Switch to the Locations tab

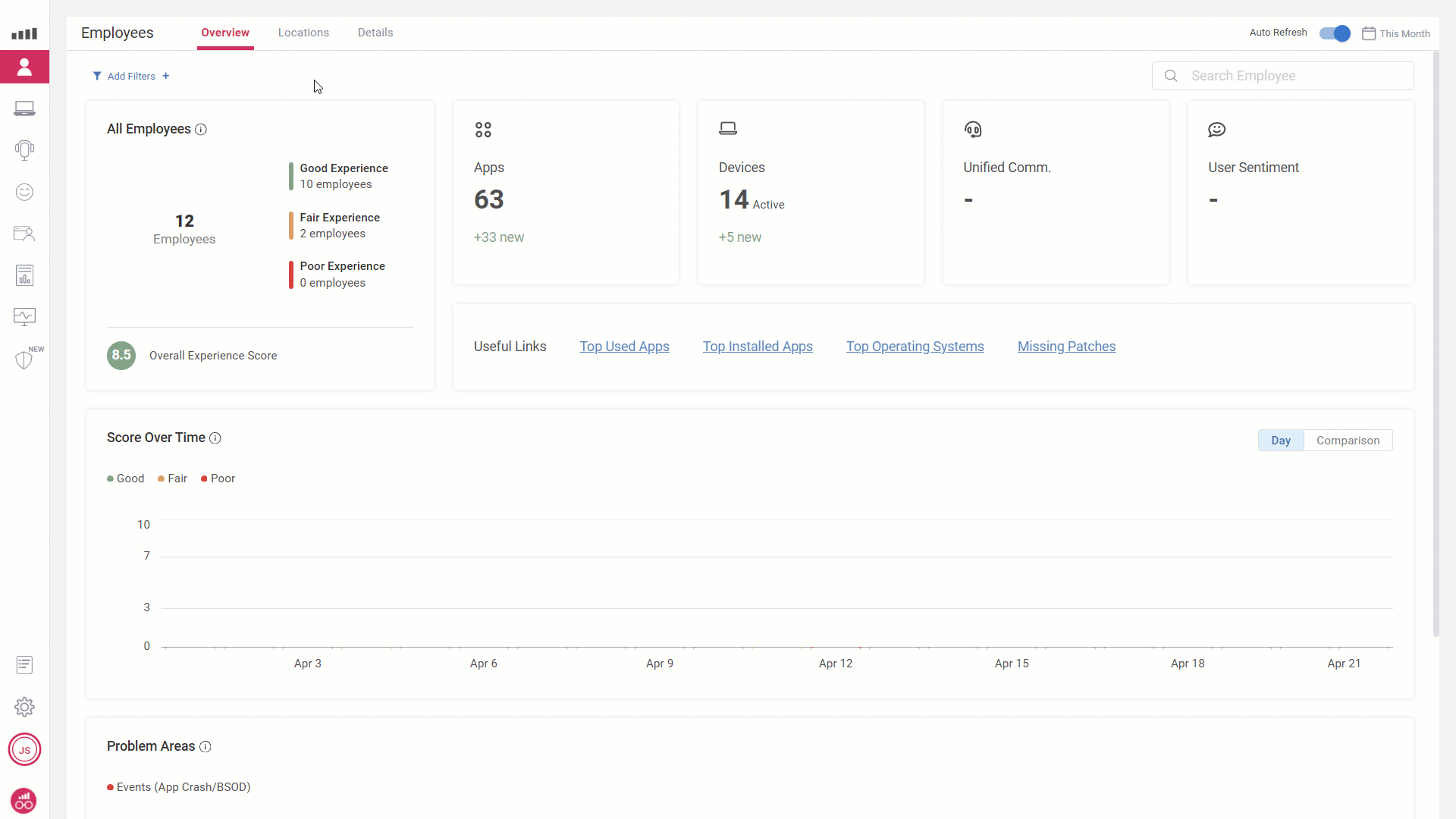pyautogui.click(x=303, y=33)
